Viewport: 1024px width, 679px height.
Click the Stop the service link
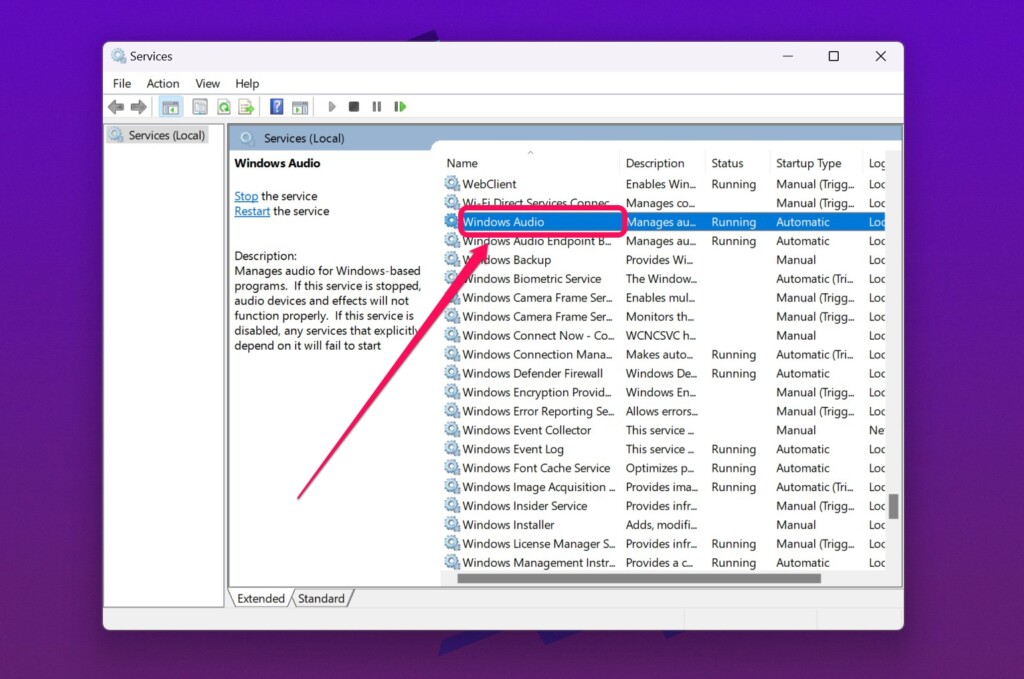click(246, 196)
